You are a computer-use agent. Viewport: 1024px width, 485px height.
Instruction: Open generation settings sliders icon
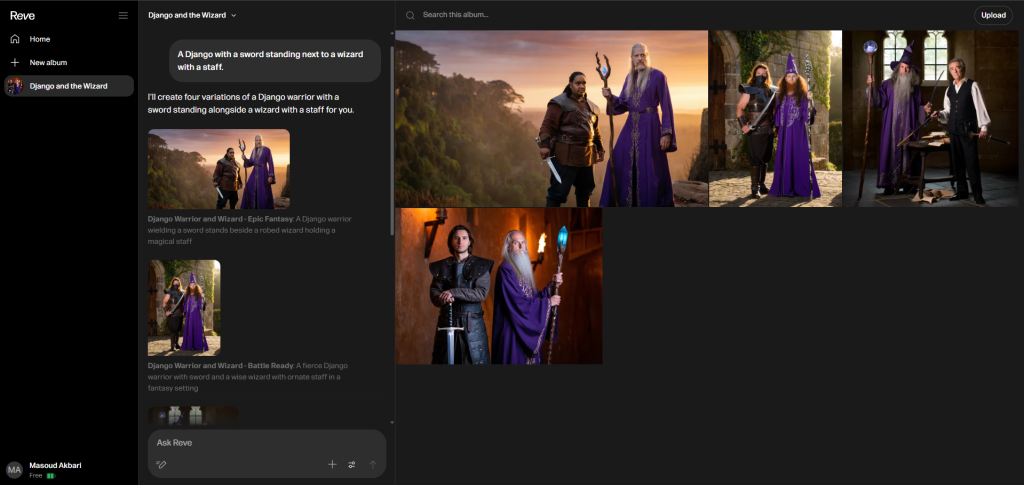pos(352,464)
